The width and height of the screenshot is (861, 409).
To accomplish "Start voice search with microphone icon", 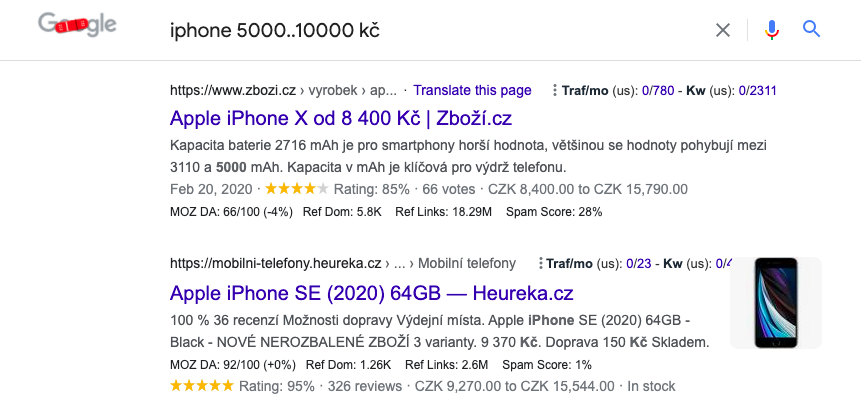I will 771,30.
